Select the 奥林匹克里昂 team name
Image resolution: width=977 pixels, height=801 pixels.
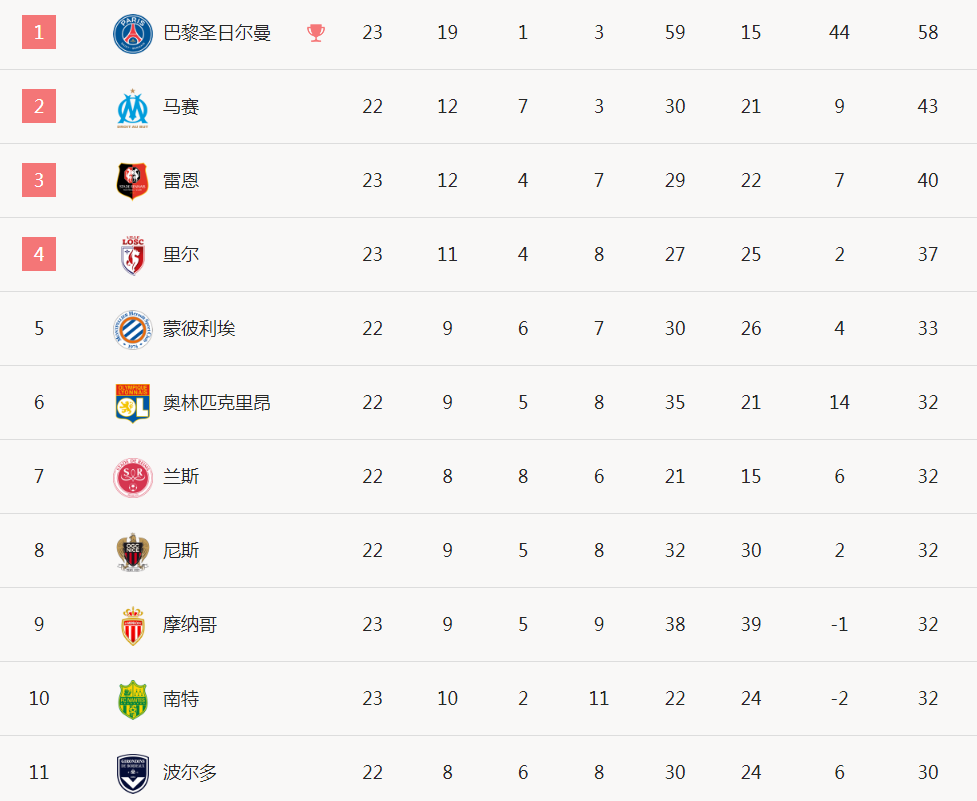pos(217,403)
